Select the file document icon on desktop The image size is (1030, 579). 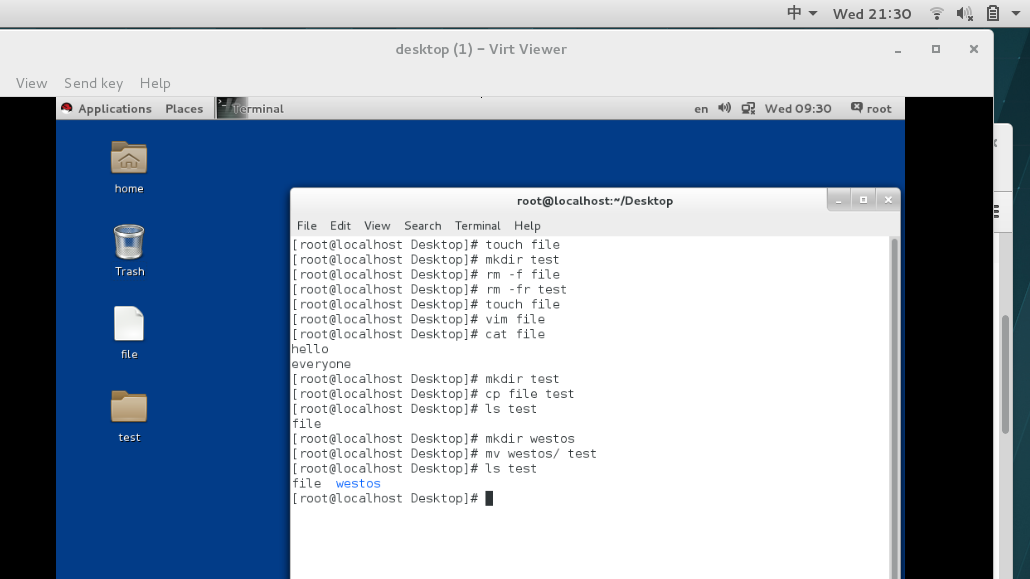tap(129, 333)
